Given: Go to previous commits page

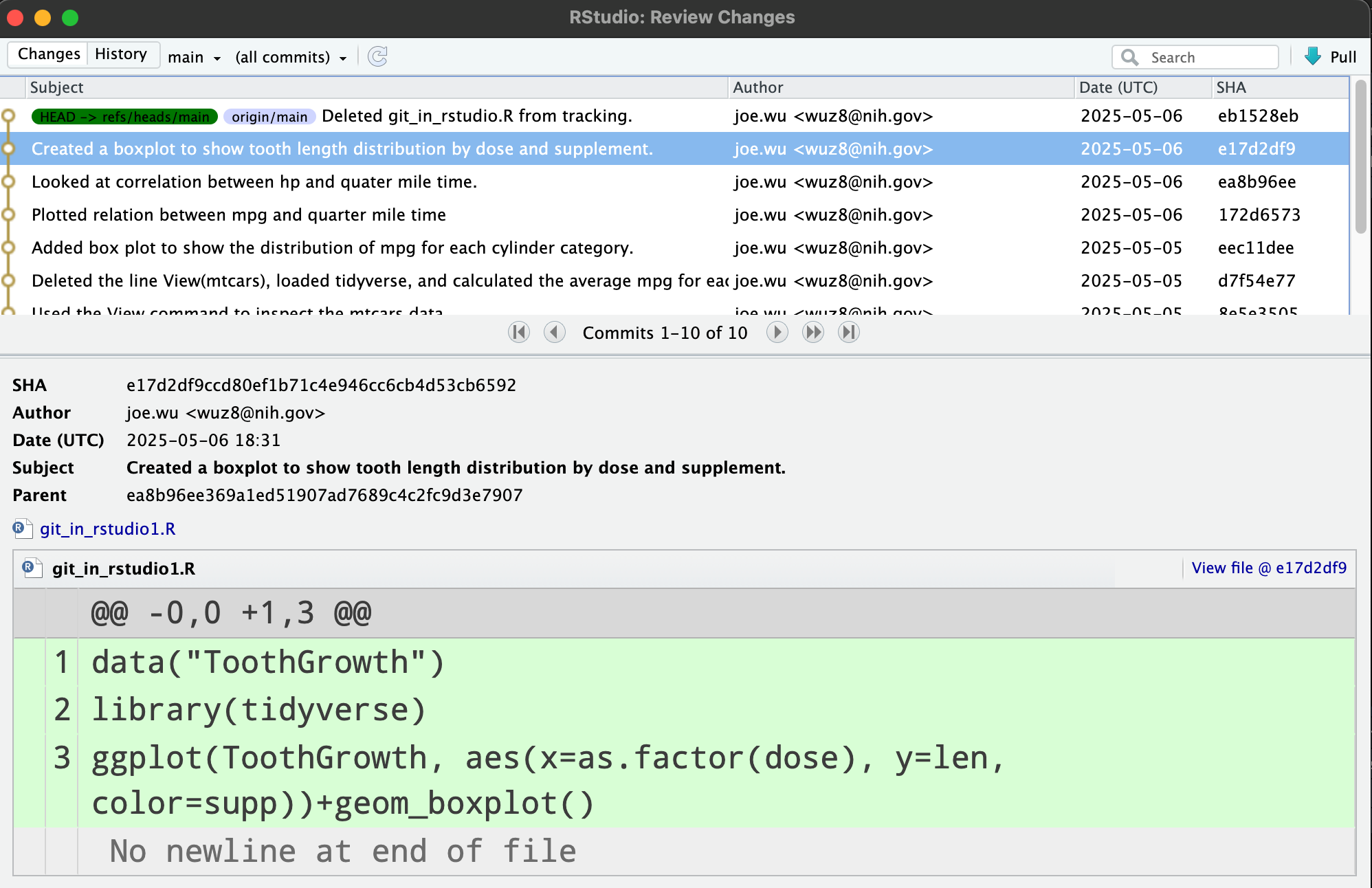Looking at the screenshot, I should [x=554, y=333].
